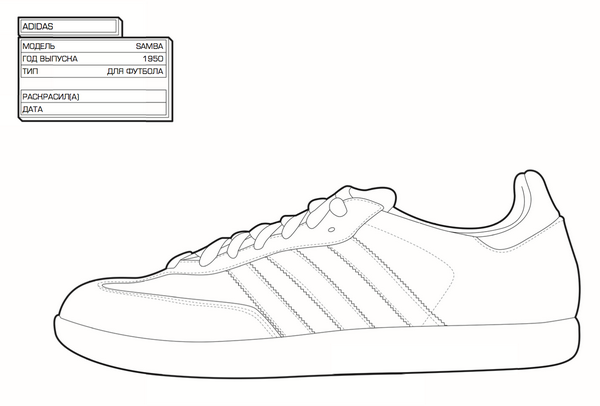Screen dimensions: 600x406
Task: Click the ДЛЯ ФУТБОЛА type value
Action: coord(136,72)
